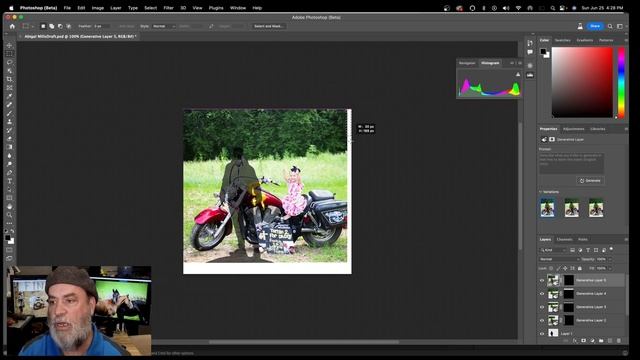Select the Brush tool
Viewport: 640px width, 360px height.
(9, 113)
